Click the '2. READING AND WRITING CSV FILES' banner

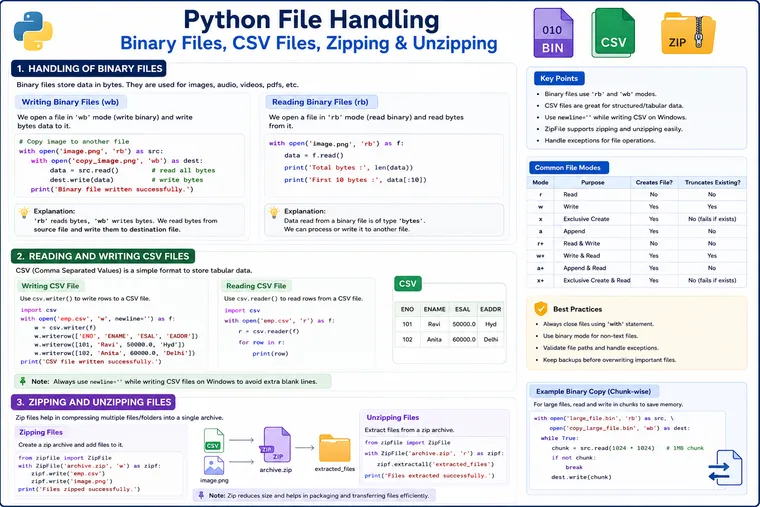[103, 256]
